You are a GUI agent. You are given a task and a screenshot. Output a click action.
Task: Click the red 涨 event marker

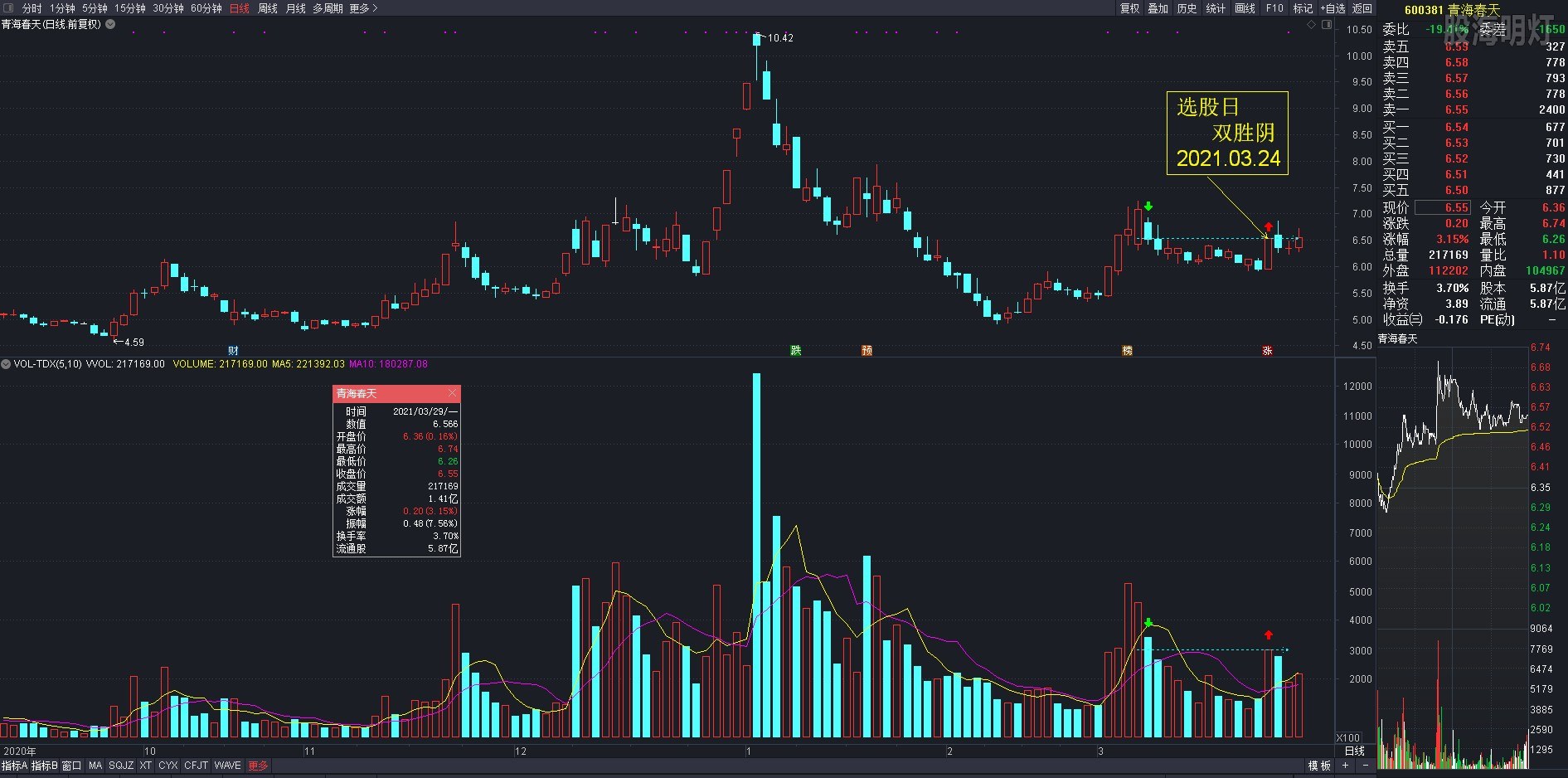pos(1267,351)
